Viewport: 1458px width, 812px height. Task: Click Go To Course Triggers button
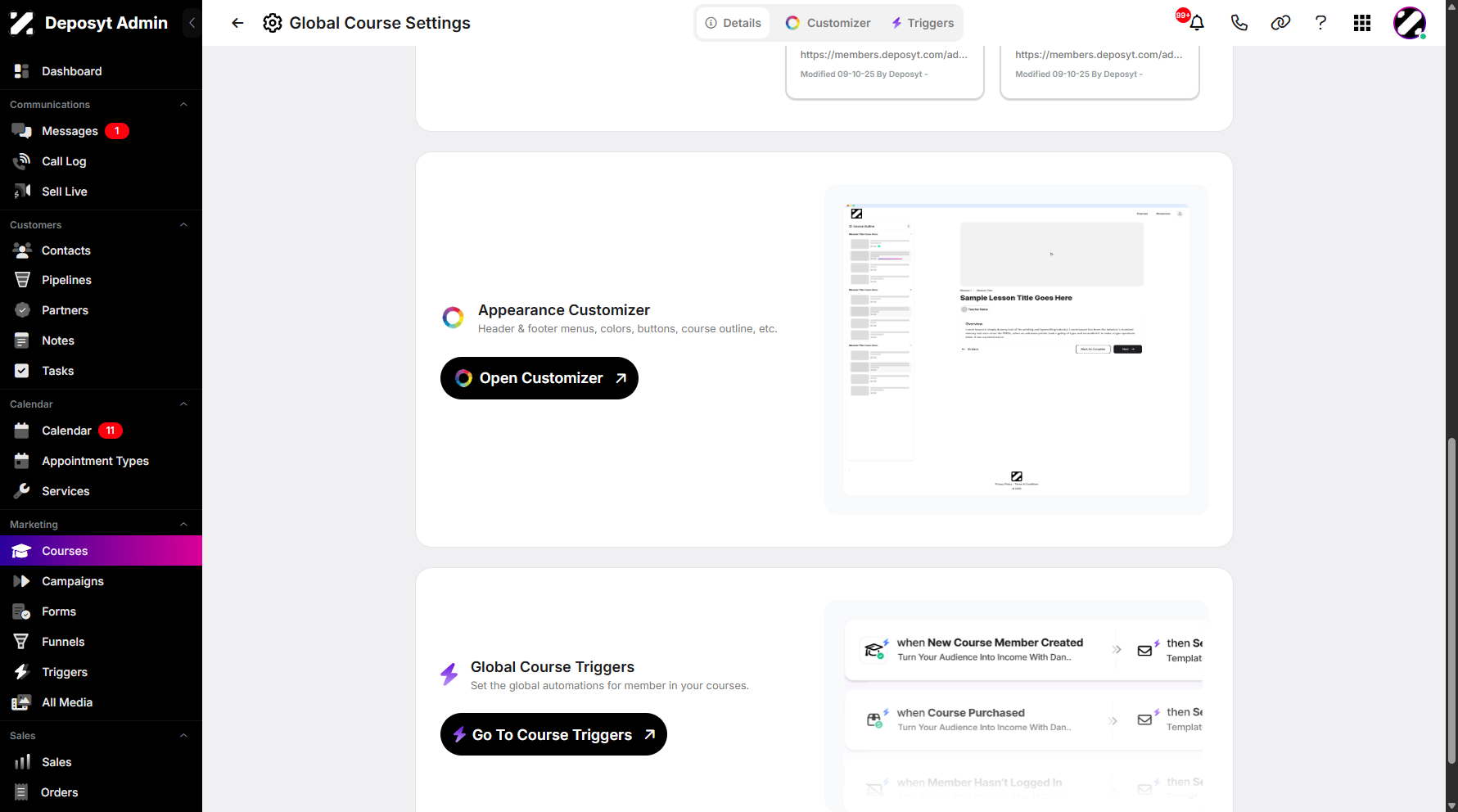(x=553, y=735)
